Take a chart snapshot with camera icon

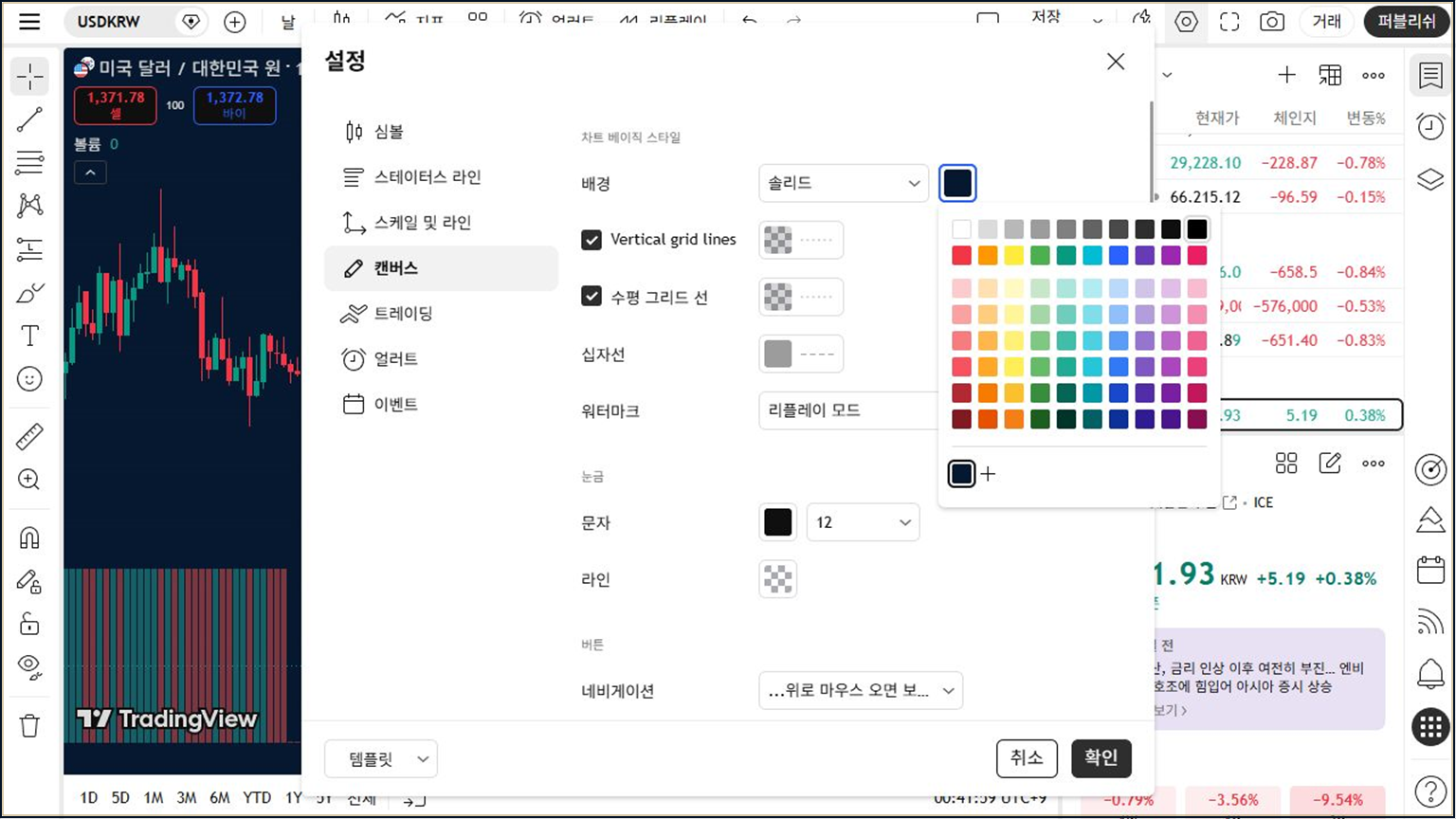pos(1272,22)
